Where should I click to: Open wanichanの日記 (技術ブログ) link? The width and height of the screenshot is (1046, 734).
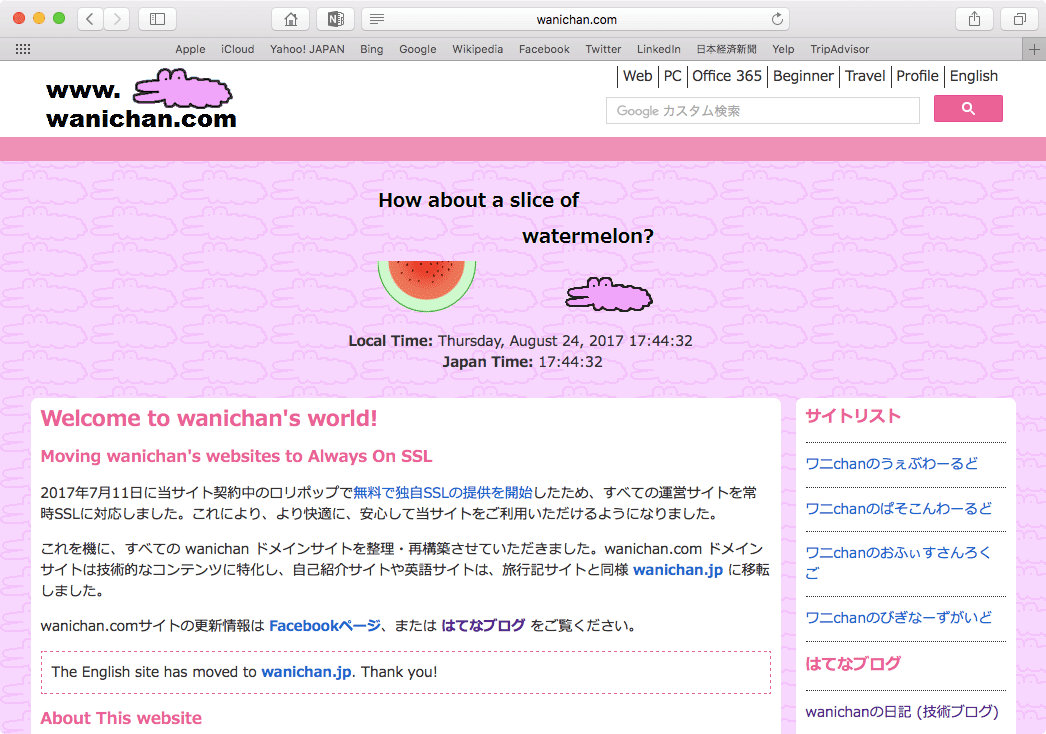coord(902,712)
